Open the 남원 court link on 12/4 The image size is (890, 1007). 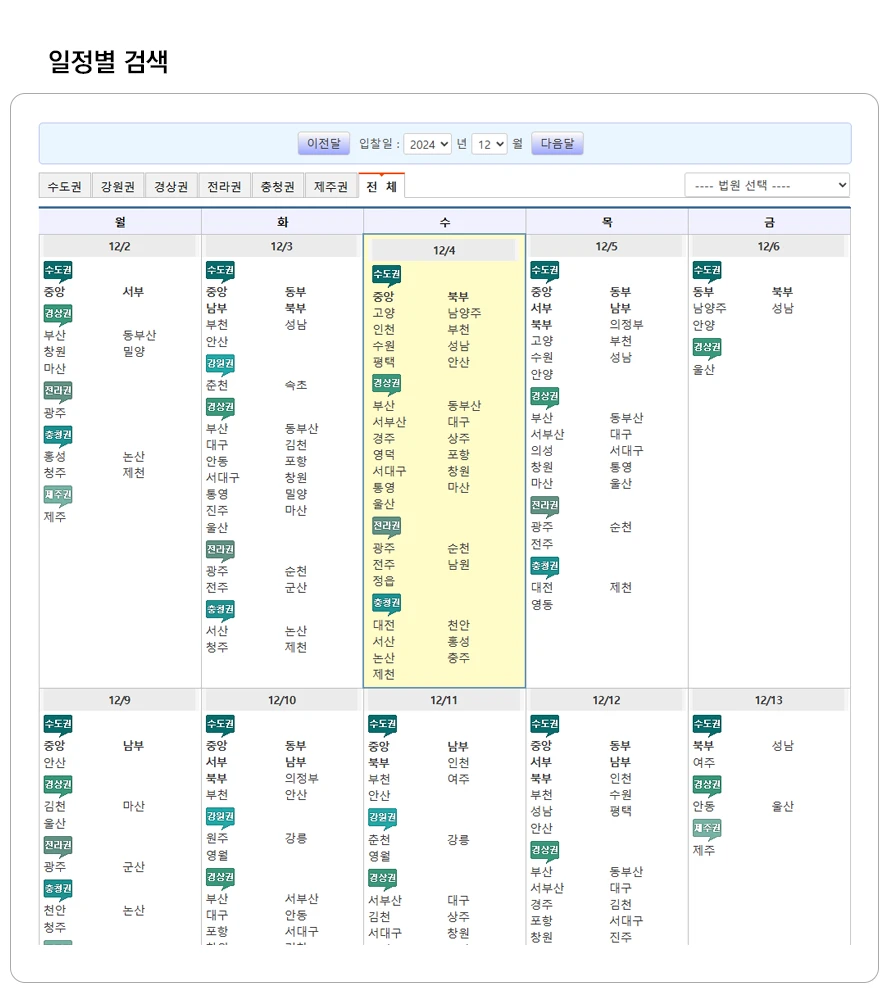tap(458, 565)
